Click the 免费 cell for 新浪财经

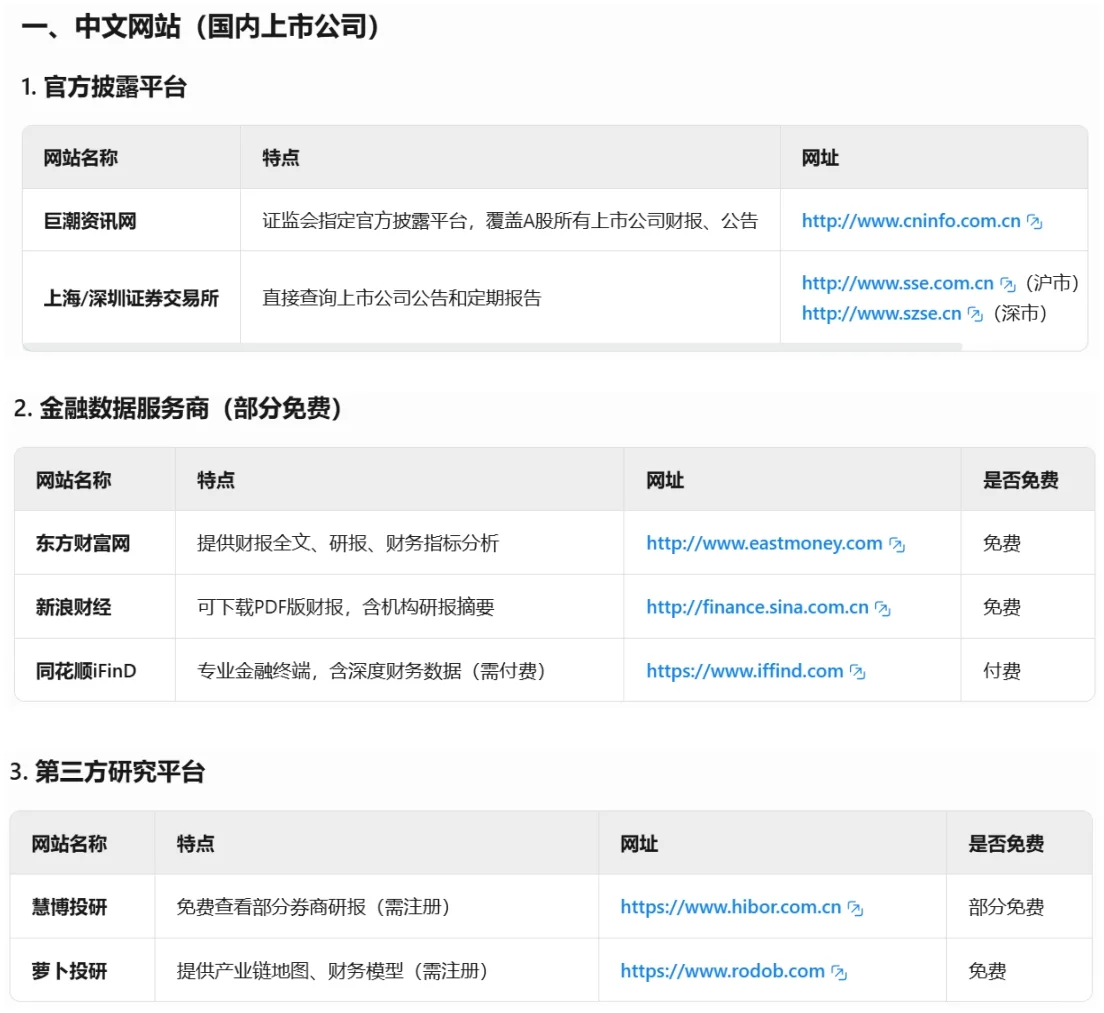pyautogui.click(x=1028, y=607)
